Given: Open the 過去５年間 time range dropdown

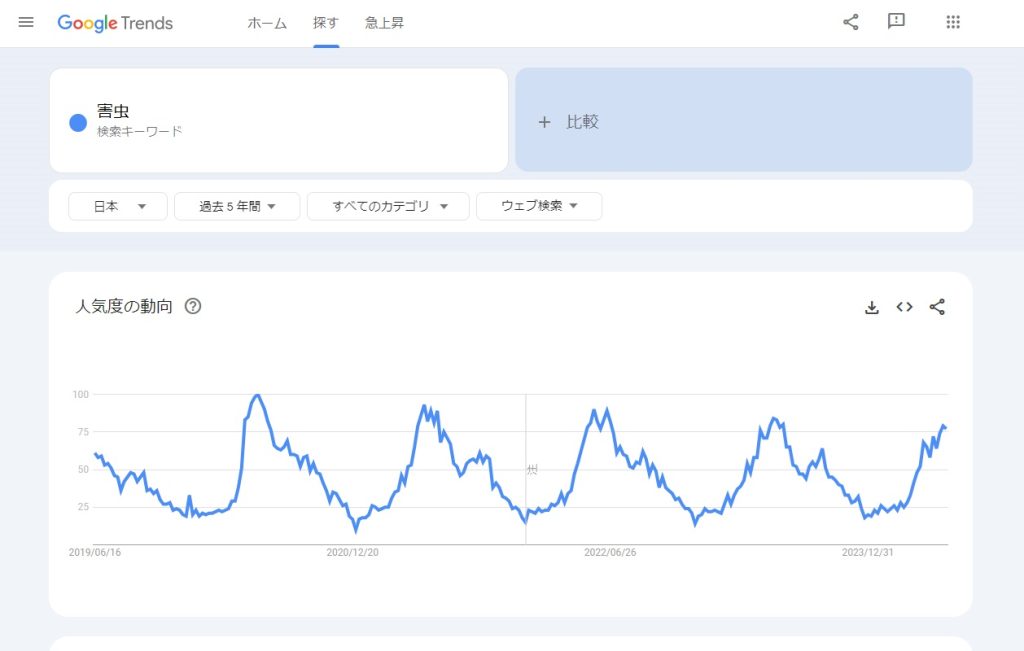Looking at the screenshot, I should 237,206.
